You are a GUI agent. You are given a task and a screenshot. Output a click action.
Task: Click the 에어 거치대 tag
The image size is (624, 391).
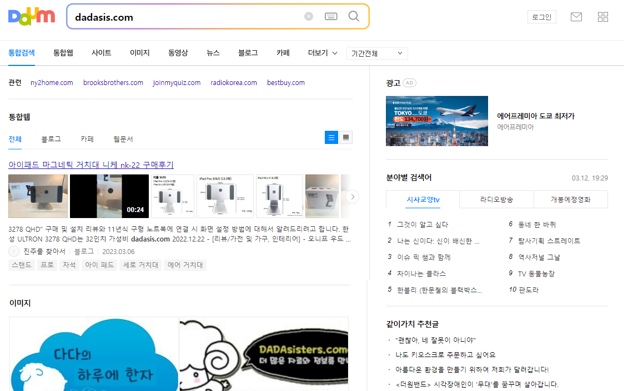click(x=185, y=265)
